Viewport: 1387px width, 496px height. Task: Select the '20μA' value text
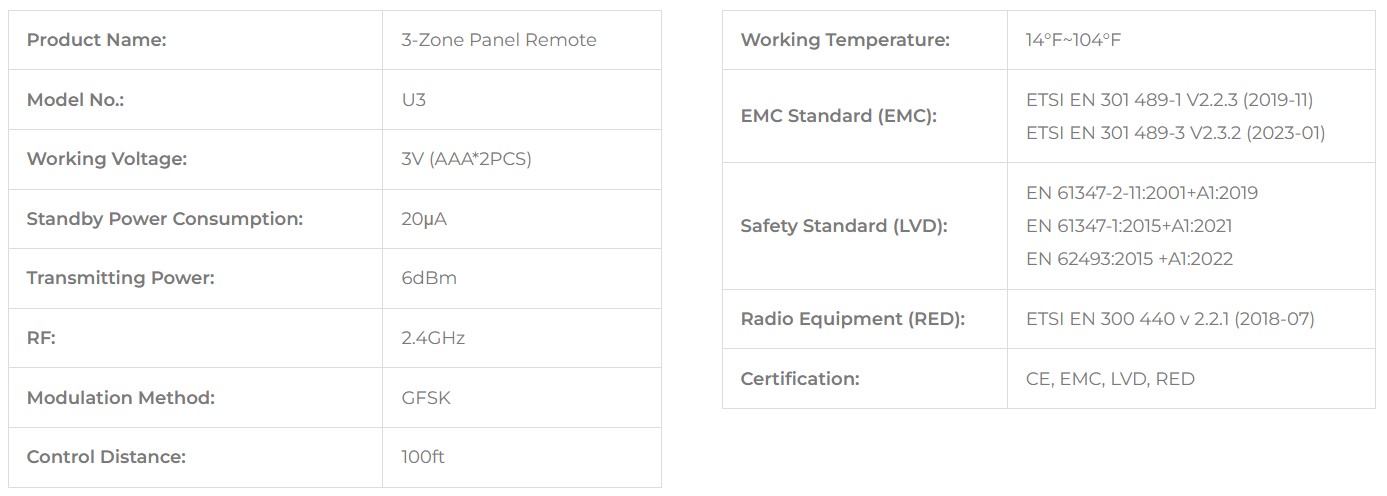click(424, 219)
